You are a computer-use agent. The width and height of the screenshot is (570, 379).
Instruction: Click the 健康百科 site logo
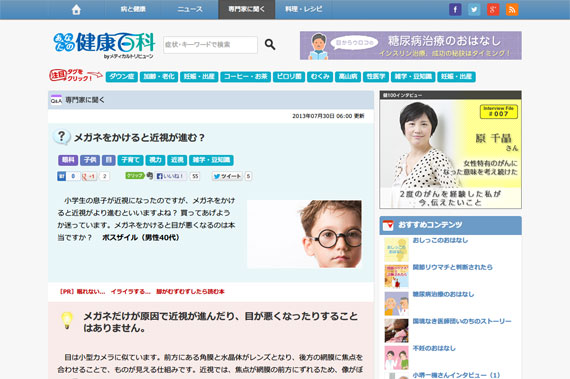point(104,45)
